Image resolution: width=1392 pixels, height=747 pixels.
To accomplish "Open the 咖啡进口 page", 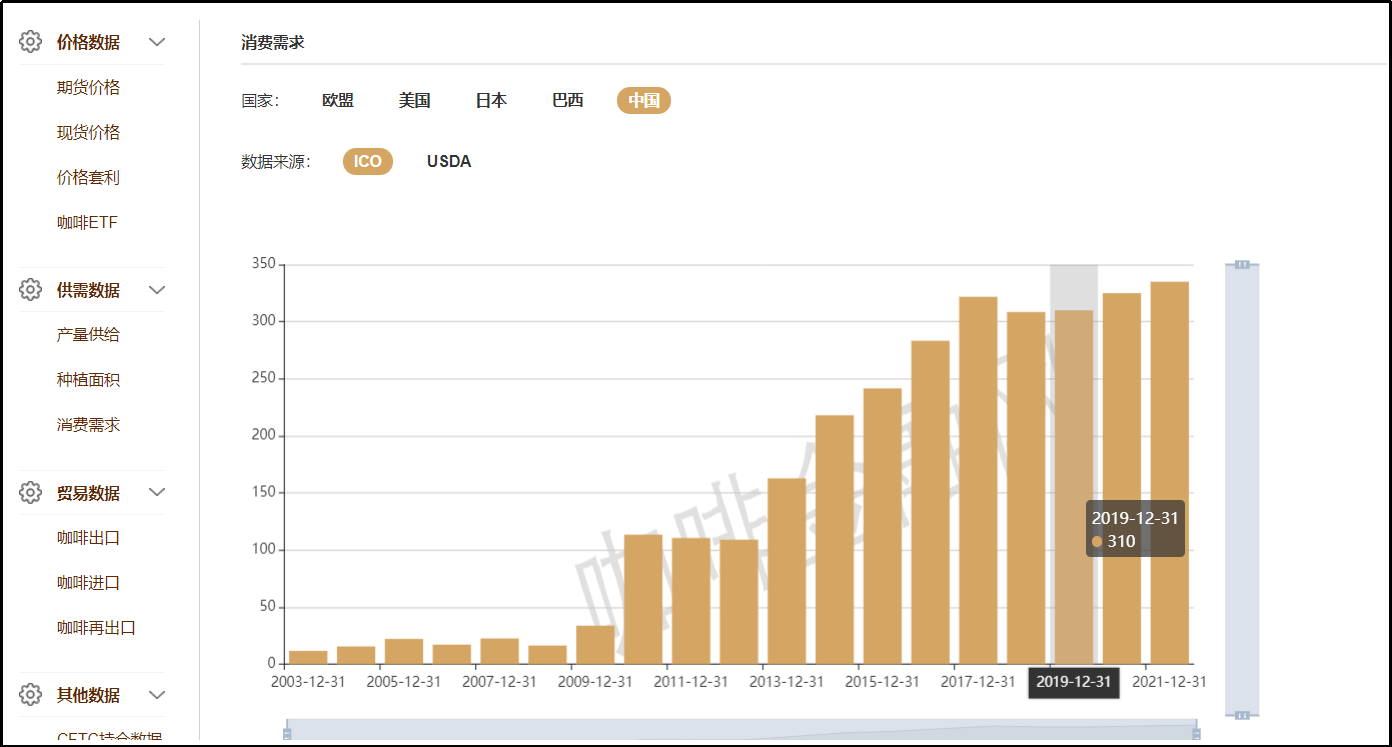I will click(x=88, y=583).
